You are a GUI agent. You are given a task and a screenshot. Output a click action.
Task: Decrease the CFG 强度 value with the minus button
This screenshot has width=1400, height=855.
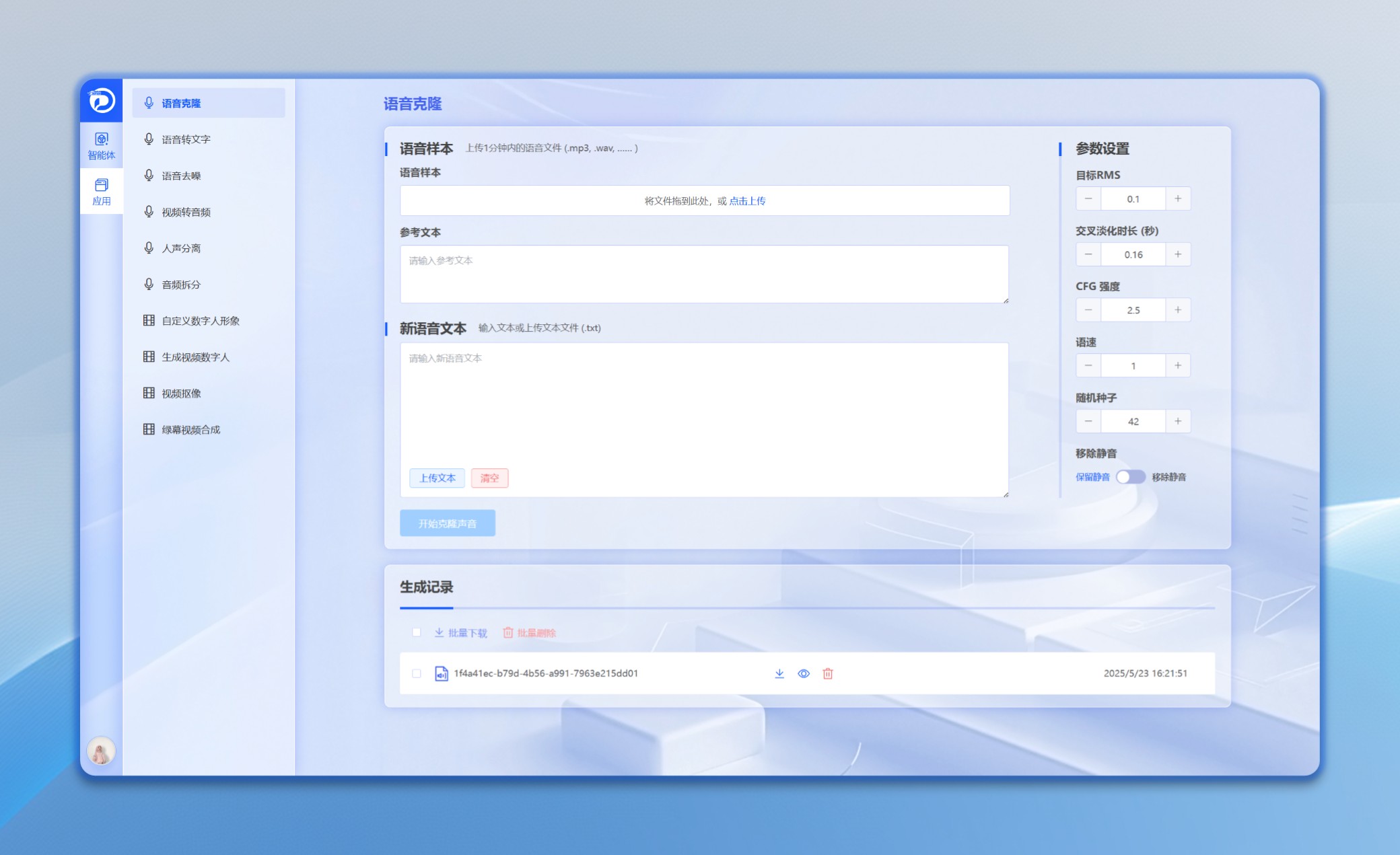(x=1088, y=310)
